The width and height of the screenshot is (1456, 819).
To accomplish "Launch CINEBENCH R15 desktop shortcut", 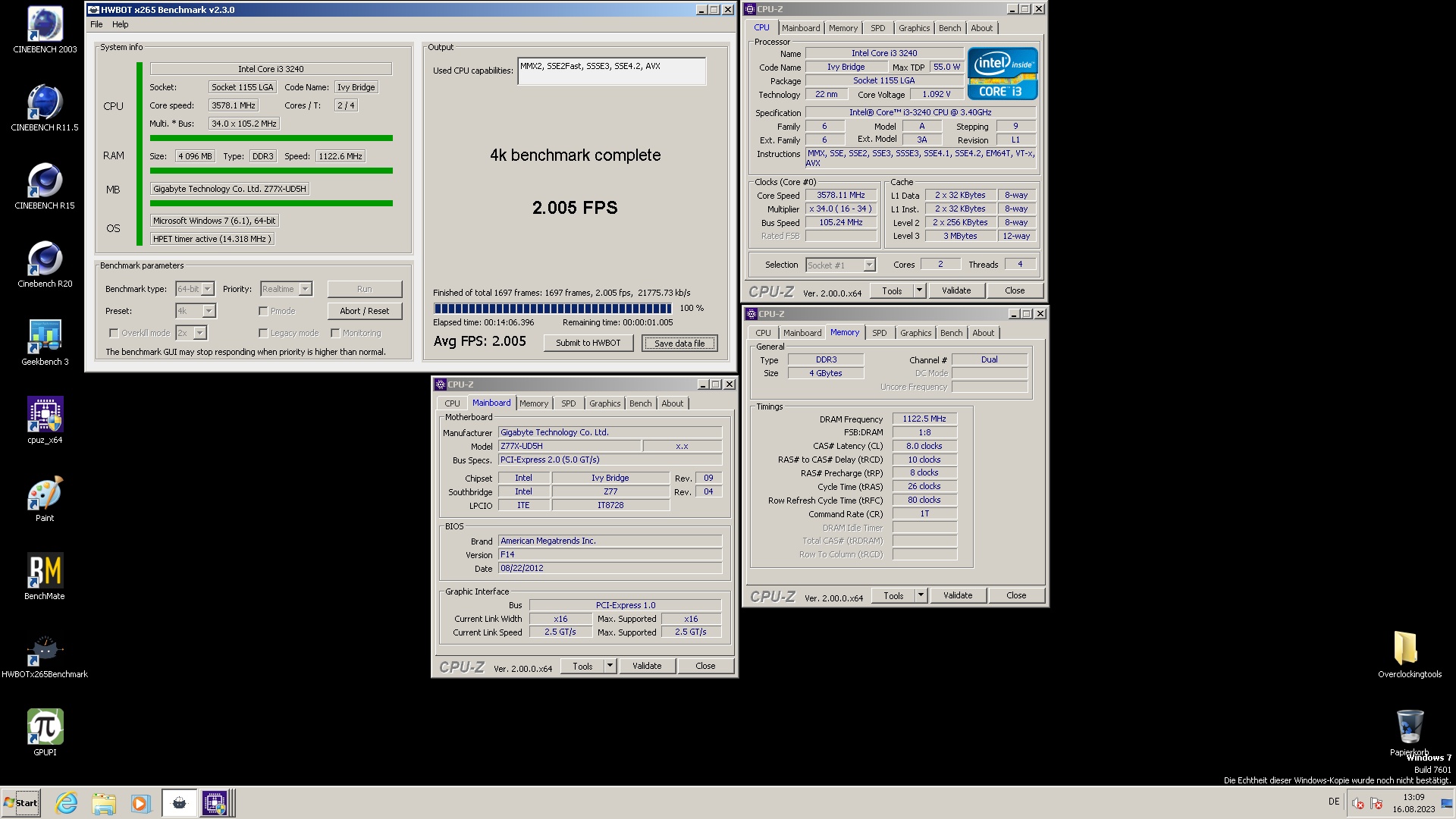I will point(45,186).
